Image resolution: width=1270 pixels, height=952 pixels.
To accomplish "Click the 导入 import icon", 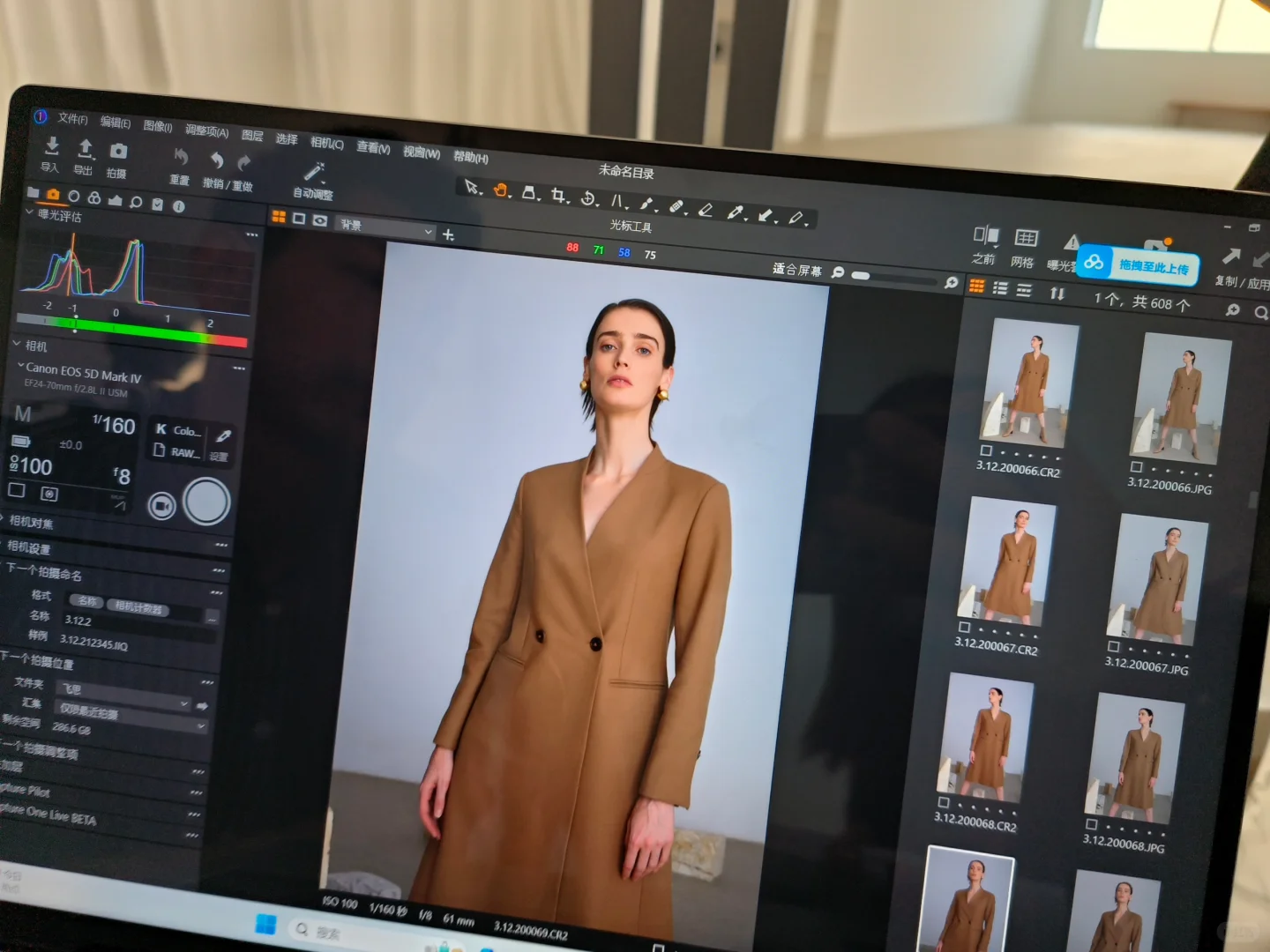I will (x=52, y=145).
